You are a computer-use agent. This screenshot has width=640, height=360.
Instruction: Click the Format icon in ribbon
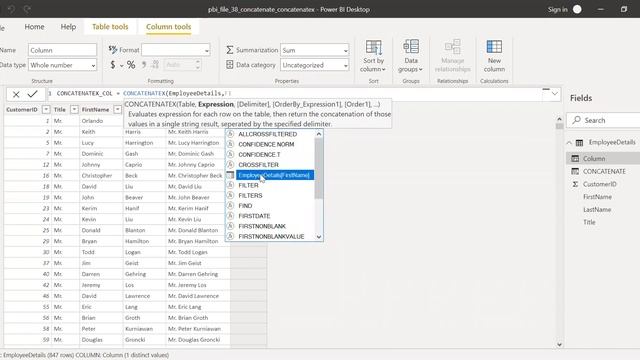point(113,50)
